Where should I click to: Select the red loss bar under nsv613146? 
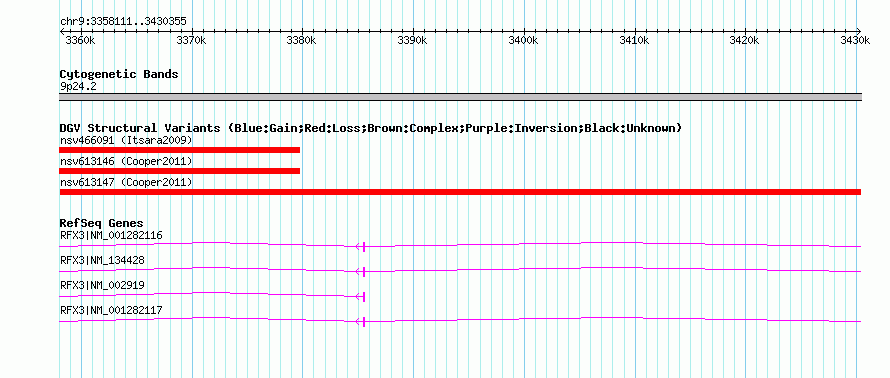click(x=179, y=171)
